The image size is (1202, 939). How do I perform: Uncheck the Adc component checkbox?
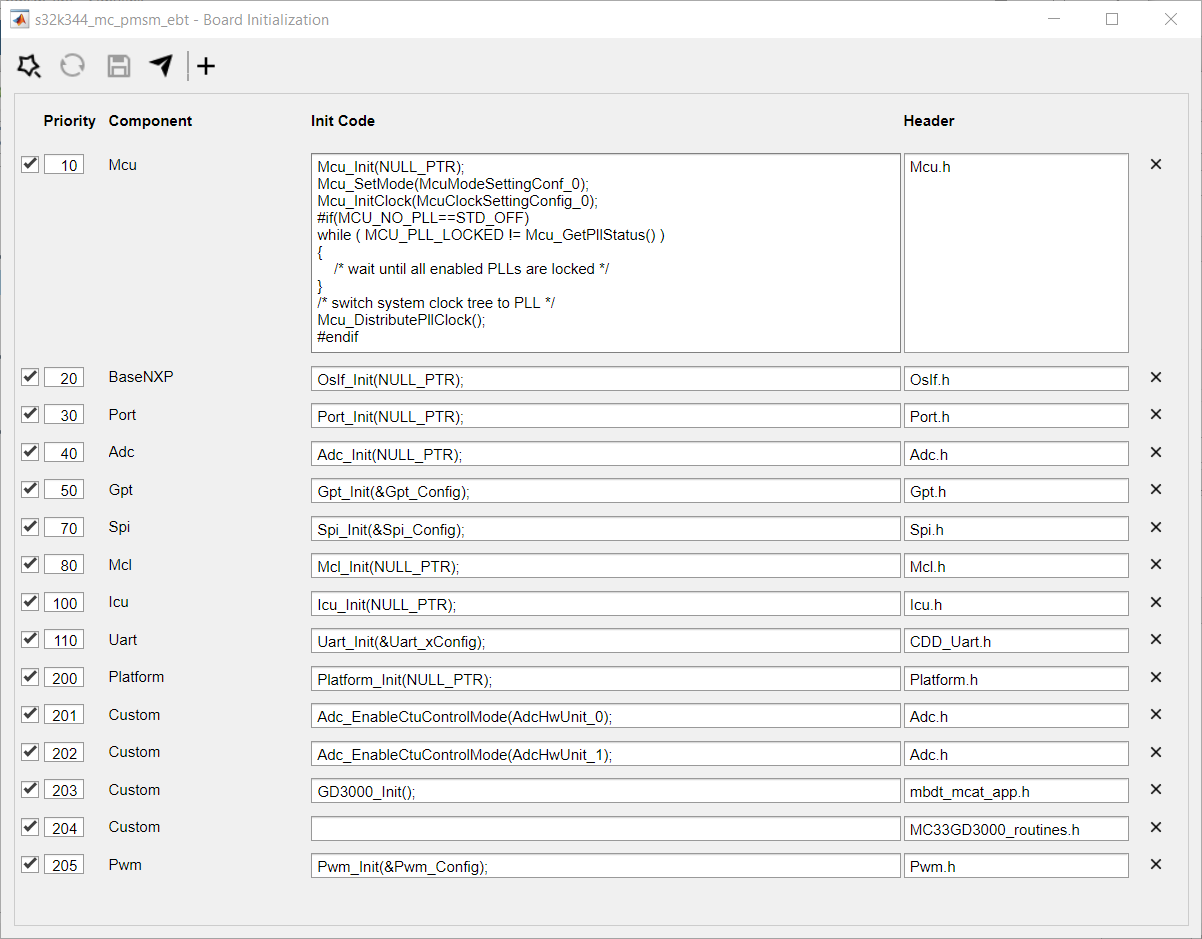(x=29, y=452)
